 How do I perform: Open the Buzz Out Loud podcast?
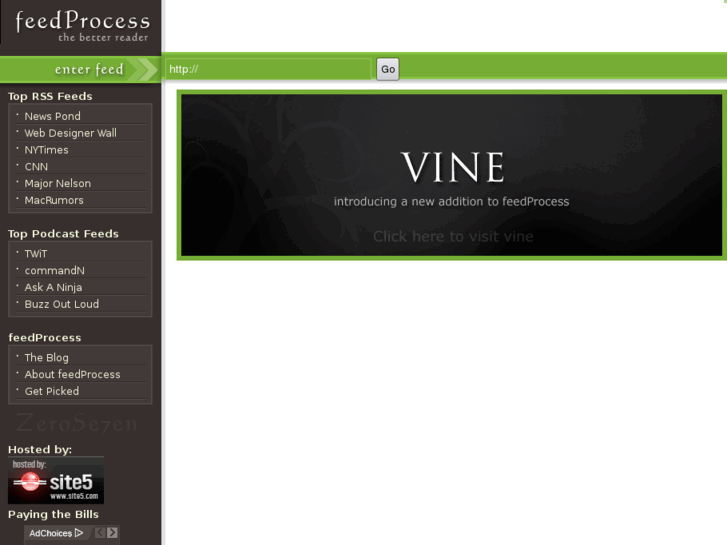point(62,304)
